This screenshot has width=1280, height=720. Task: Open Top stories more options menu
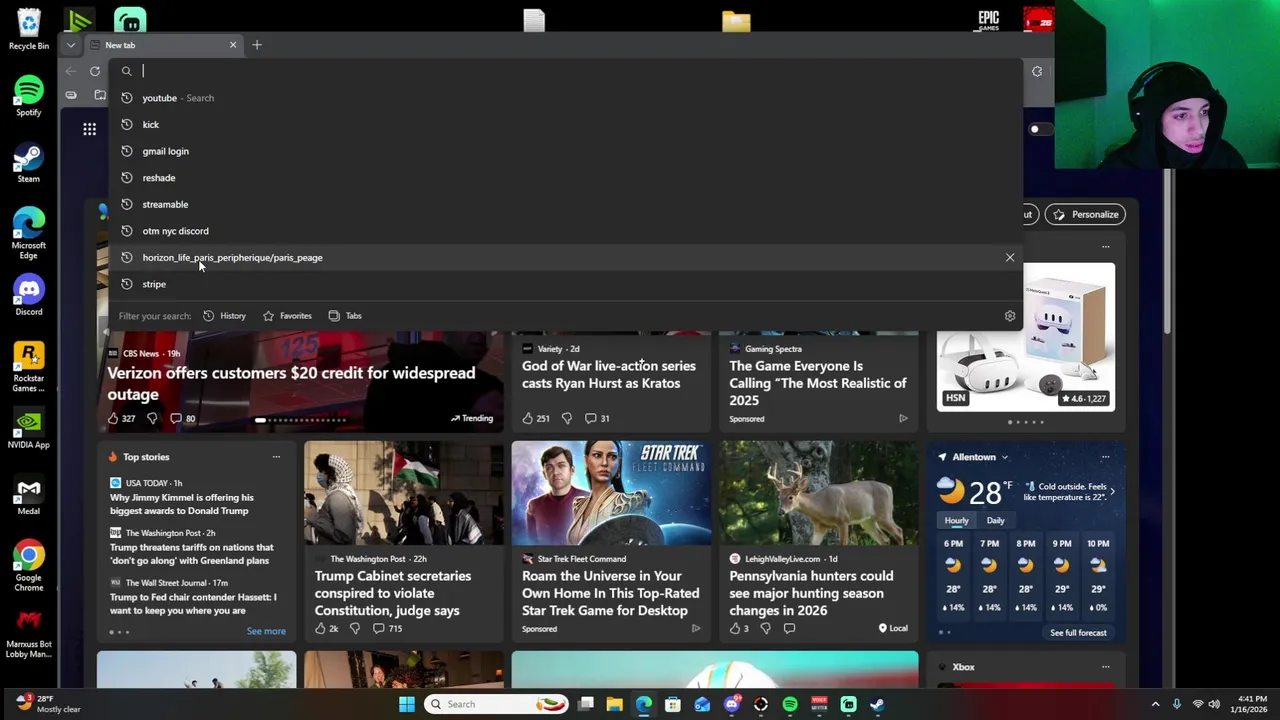pyautogui.click(x=276, y=457)
